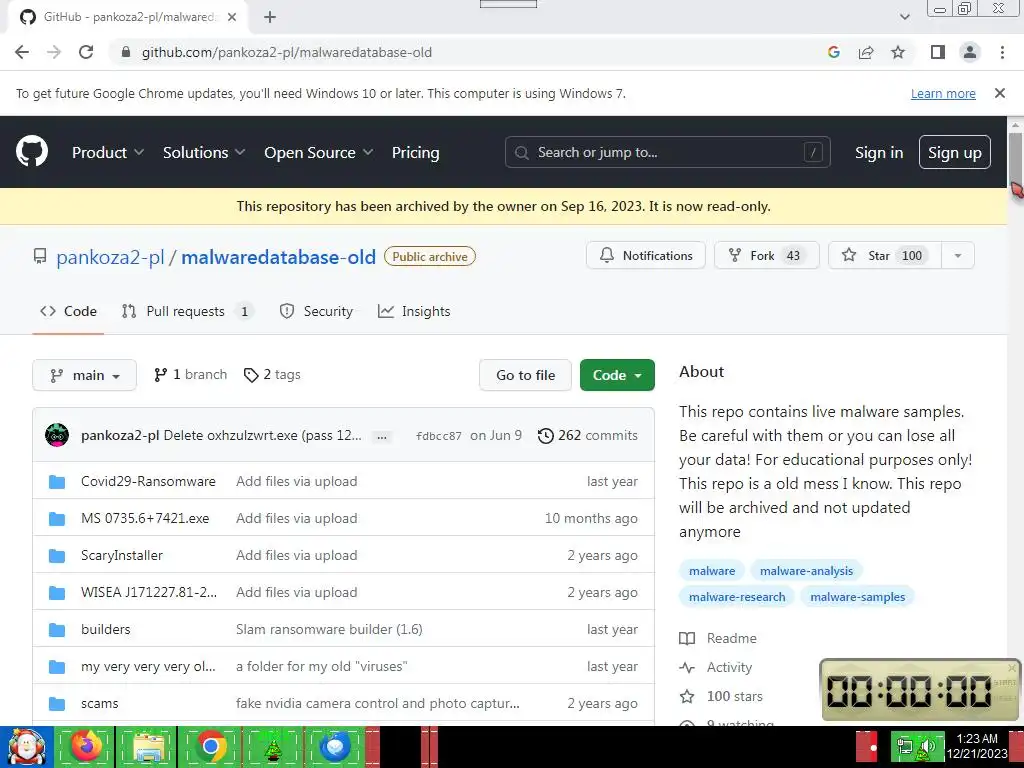Click the Covid29-Ransomware folder icon
The image size is (1024, 768).
(x=57, y=481)
